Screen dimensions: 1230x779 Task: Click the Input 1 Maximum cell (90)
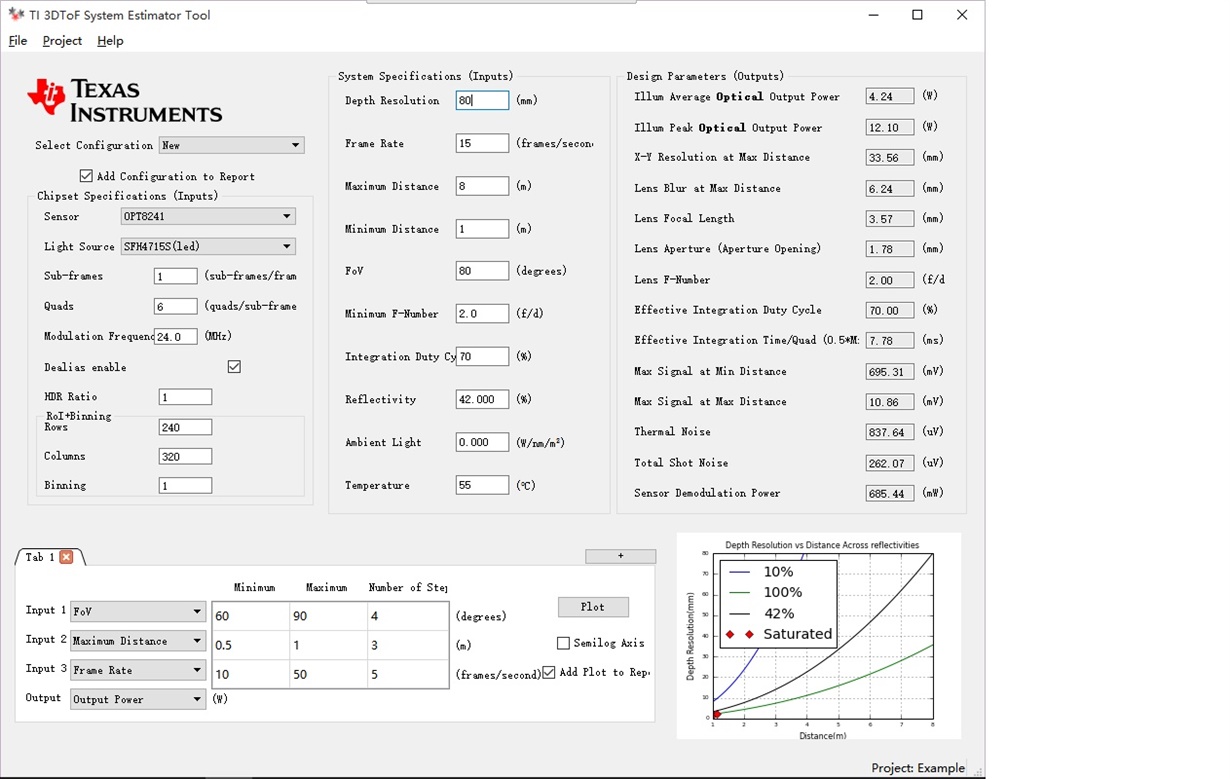329,616
